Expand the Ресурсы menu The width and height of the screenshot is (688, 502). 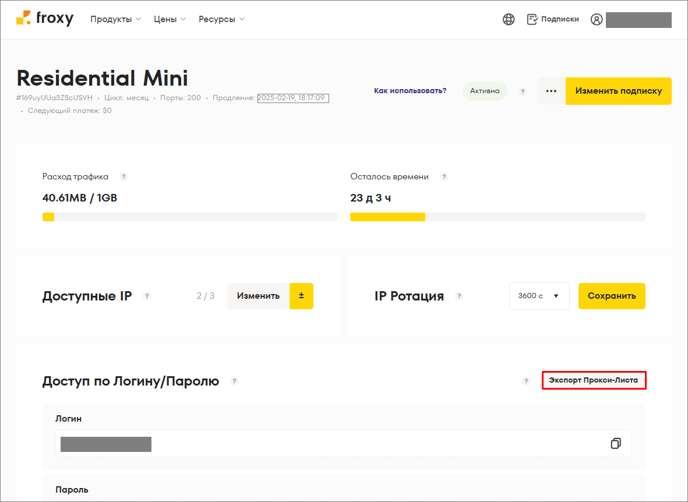[x=222, y=19]
